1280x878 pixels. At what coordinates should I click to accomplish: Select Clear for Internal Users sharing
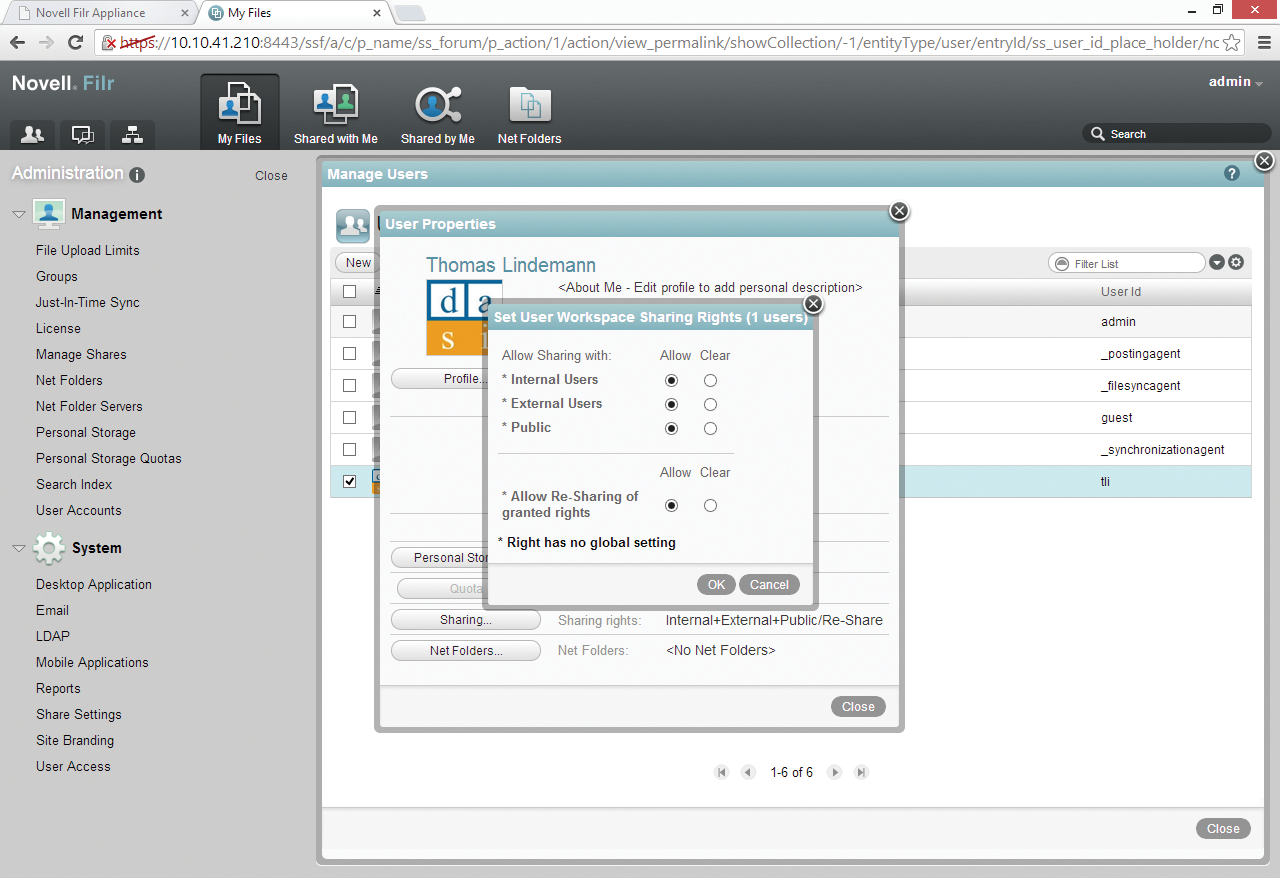[710, 380]
